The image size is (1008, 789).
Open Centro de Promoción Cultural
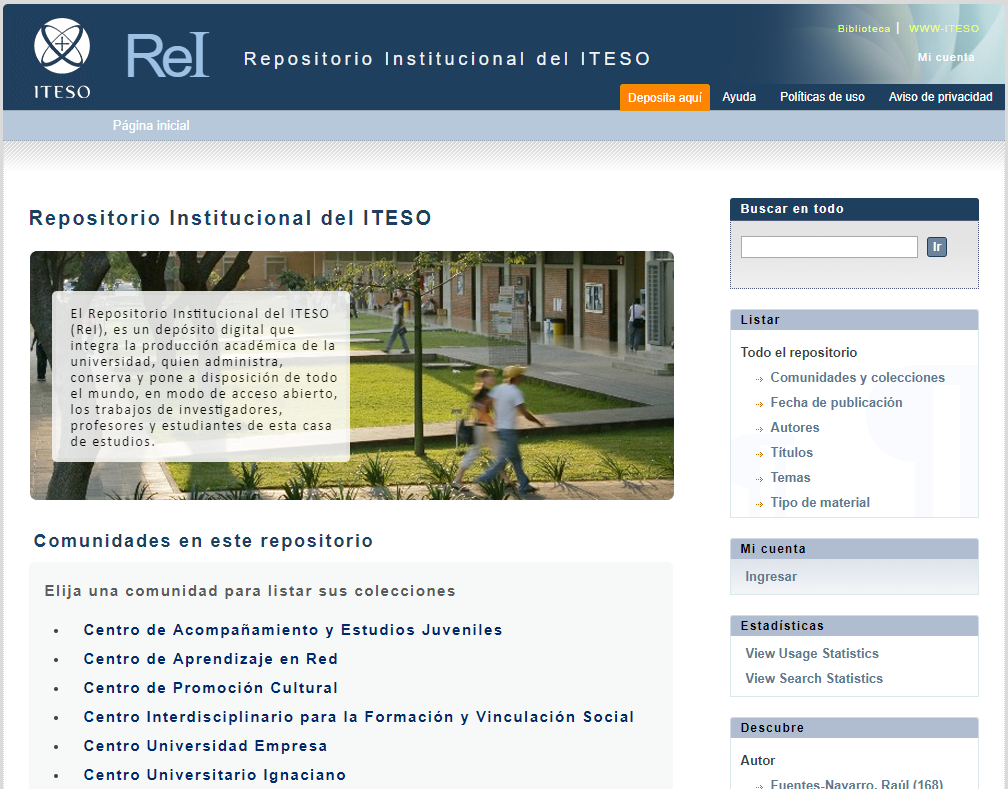tap(211, 688)
